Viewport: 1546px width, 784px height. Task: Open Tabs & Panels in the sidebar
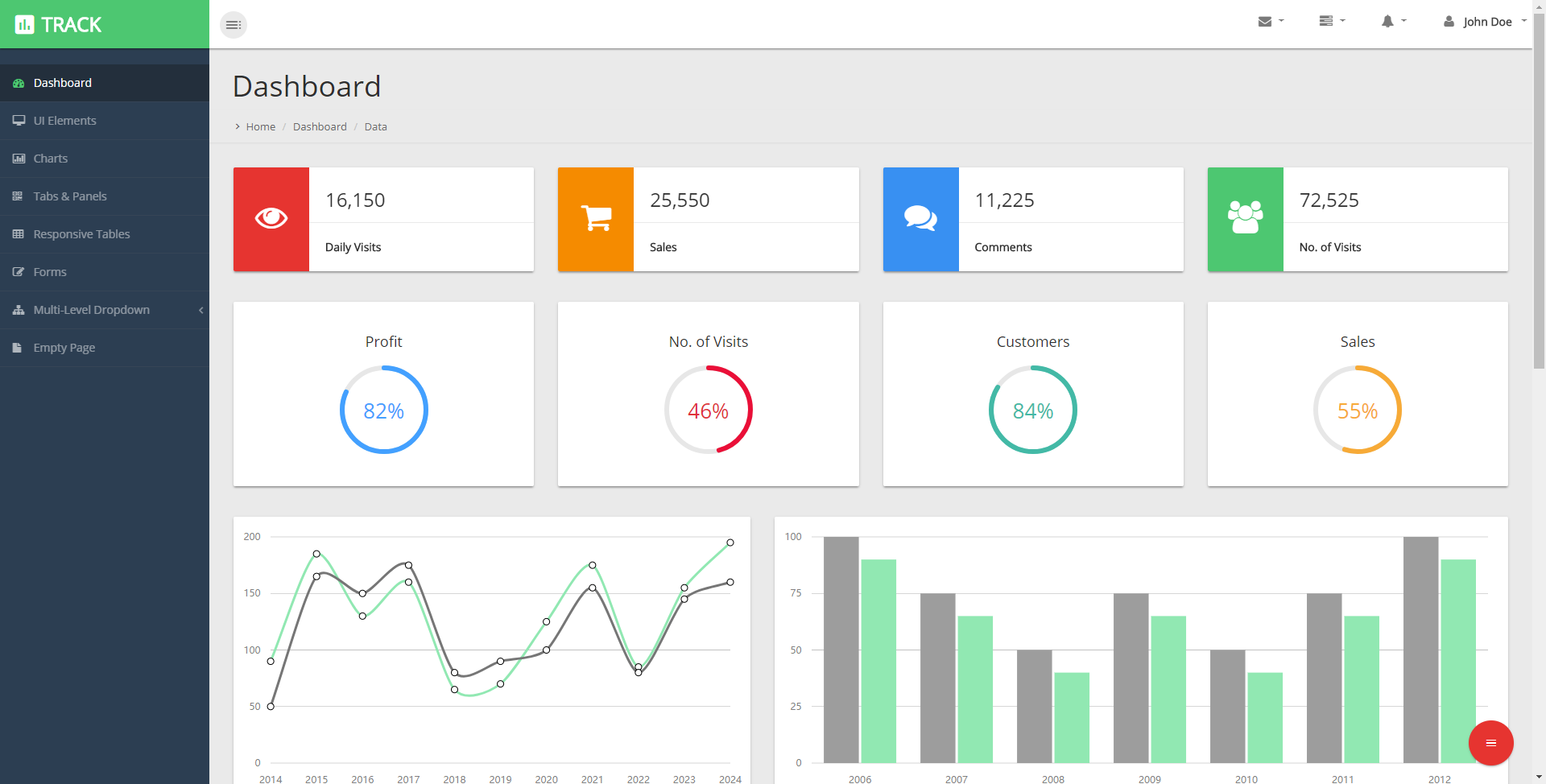(105, 196)
